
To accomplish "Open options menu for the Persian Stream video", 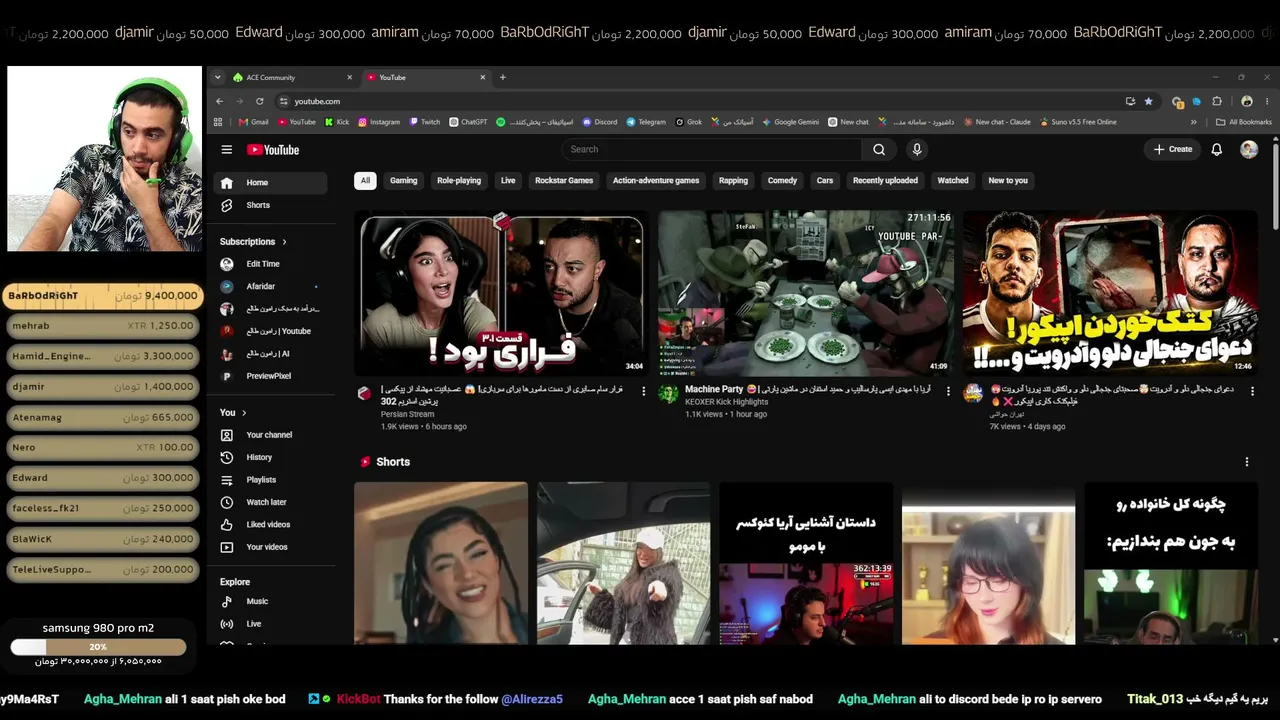I will click(x=643, y=391).
